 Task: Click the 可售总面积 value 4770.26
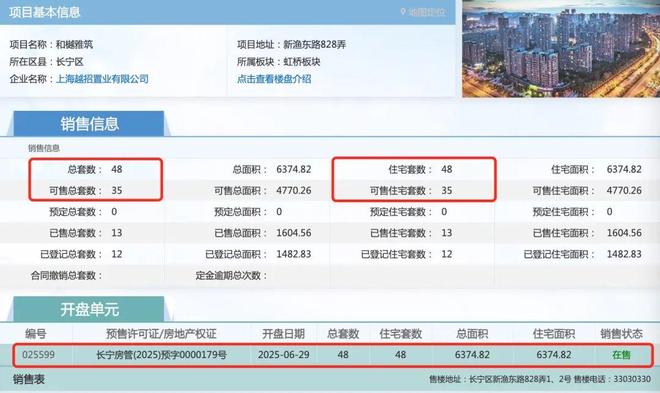coord(294,191)
